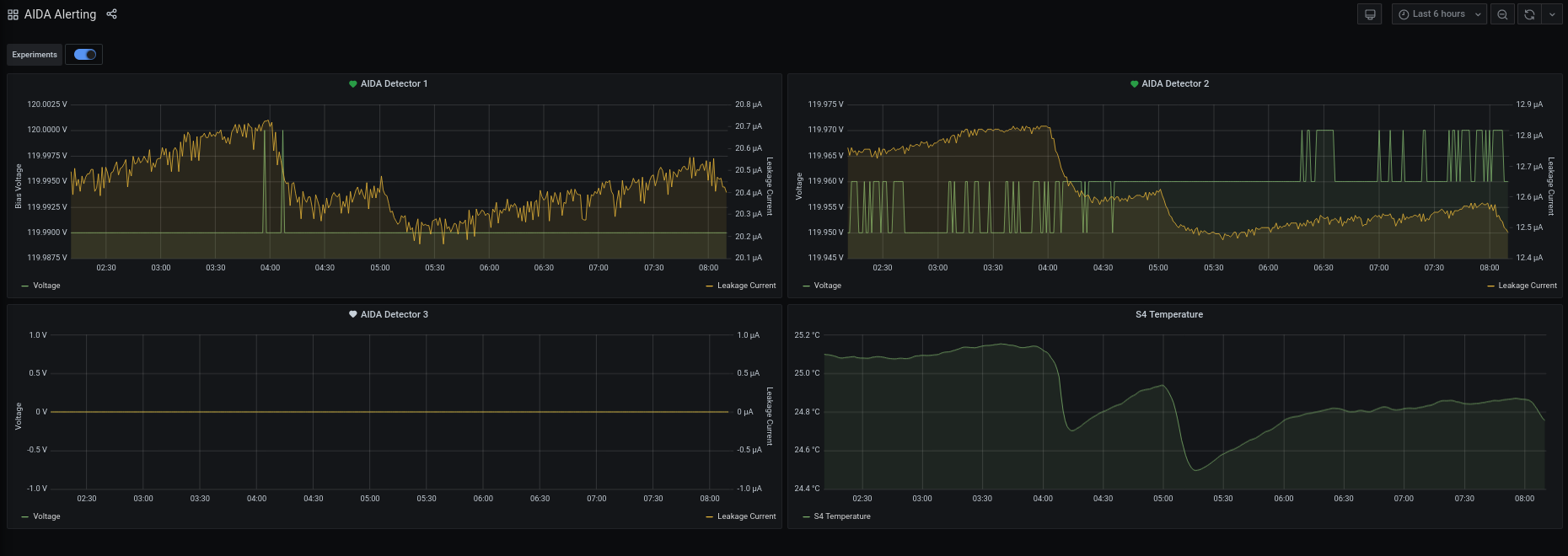
Task: Click the white heart on AIDA Detector 3
Action: pos(353,314)
